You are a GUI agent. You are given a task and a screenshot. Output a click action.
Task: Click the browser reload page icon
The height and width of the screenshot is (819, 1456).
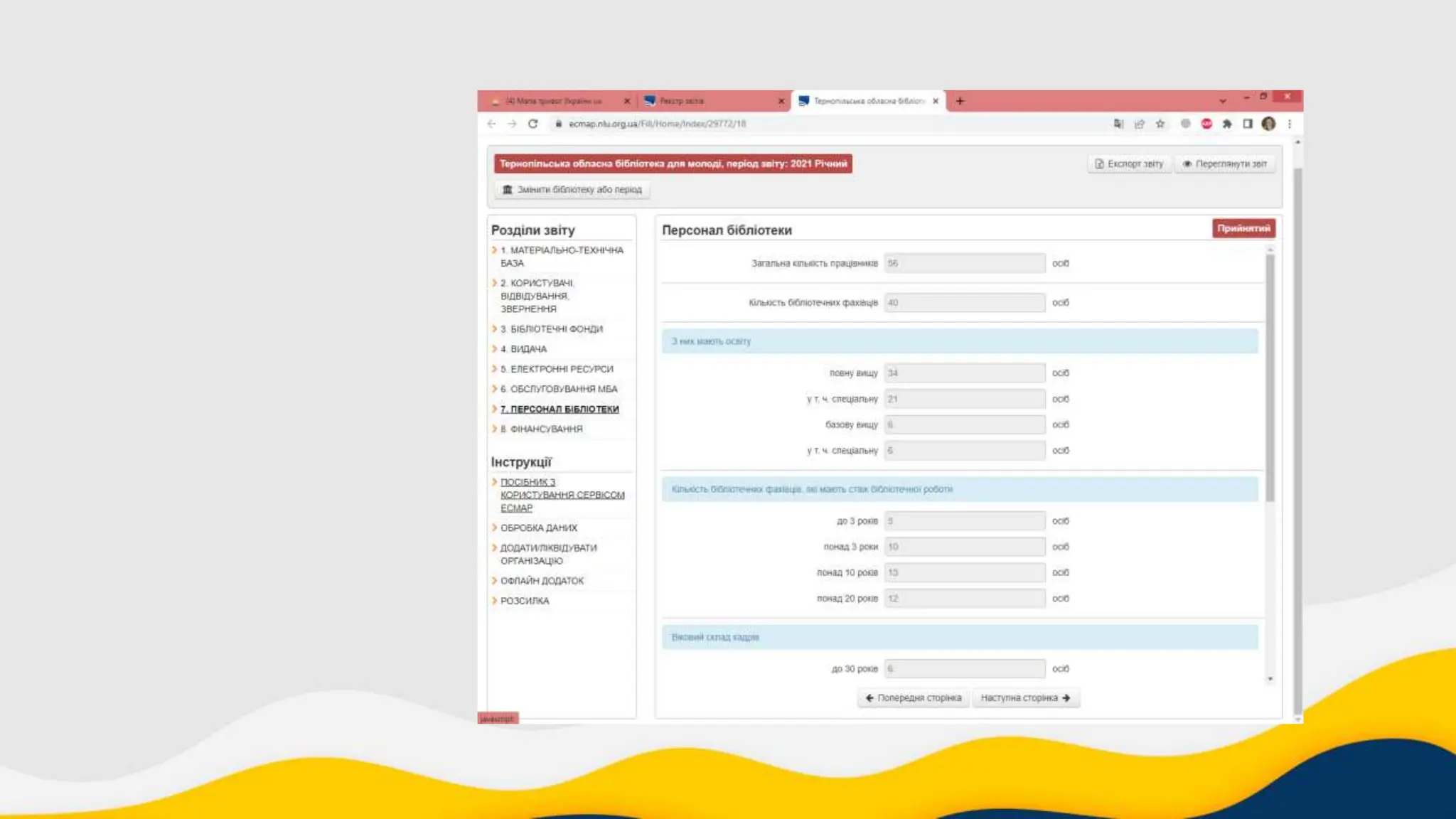(x=532, y=124)
